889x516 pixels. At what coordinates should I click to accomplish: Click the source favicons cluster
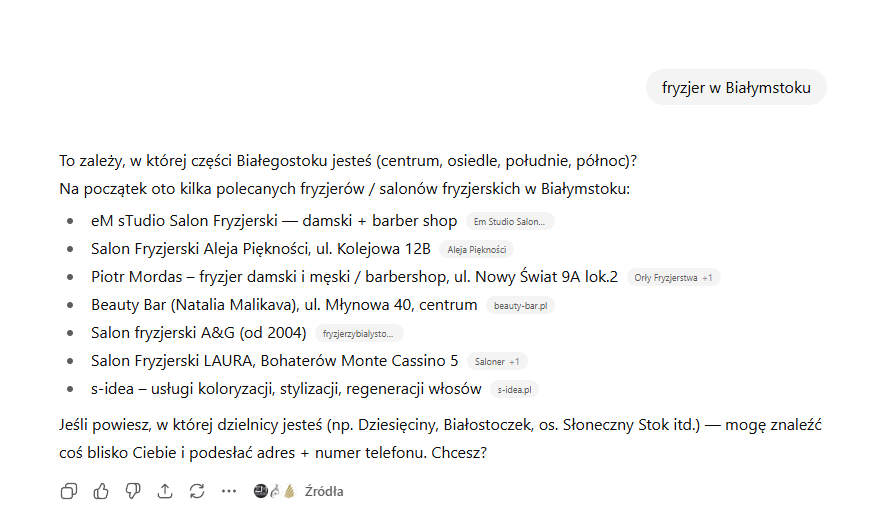tap(275, 491)
